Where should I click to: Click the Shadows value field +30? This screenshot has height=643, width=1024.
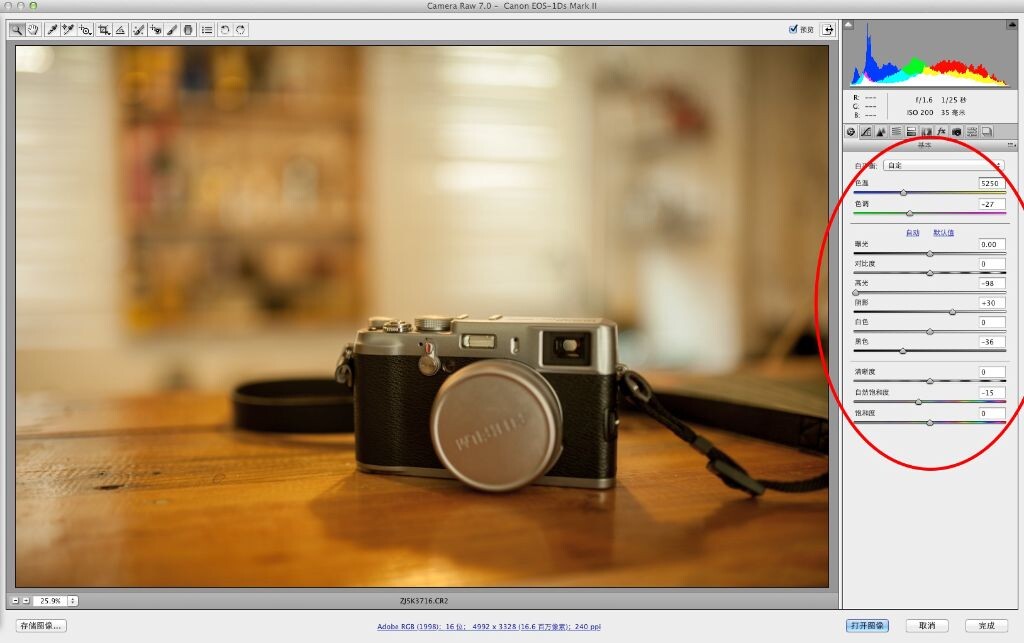point(991,303)
